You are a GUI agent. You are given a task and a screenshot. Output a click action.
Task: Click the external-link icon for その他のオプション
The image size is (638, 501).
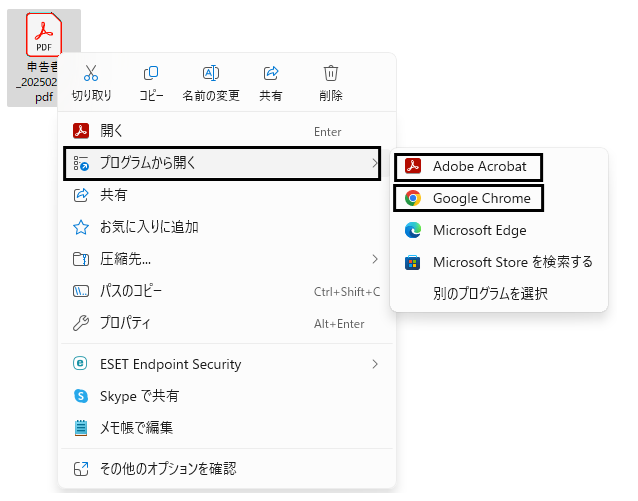(81, 469)
